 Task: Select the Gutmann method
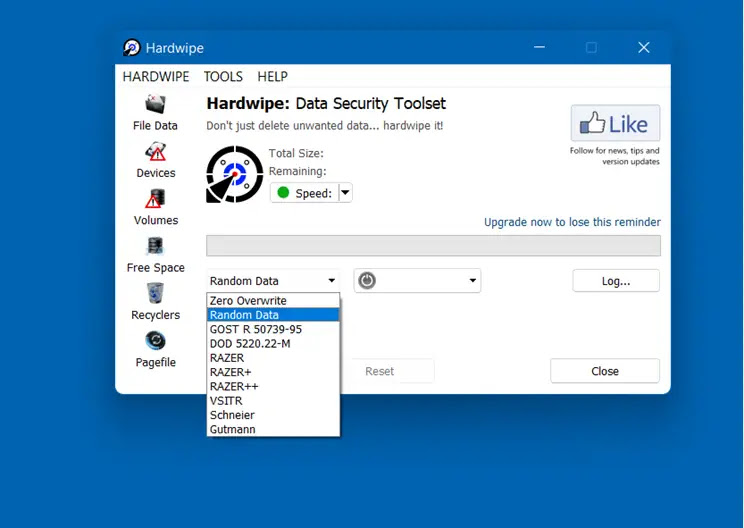273,429
